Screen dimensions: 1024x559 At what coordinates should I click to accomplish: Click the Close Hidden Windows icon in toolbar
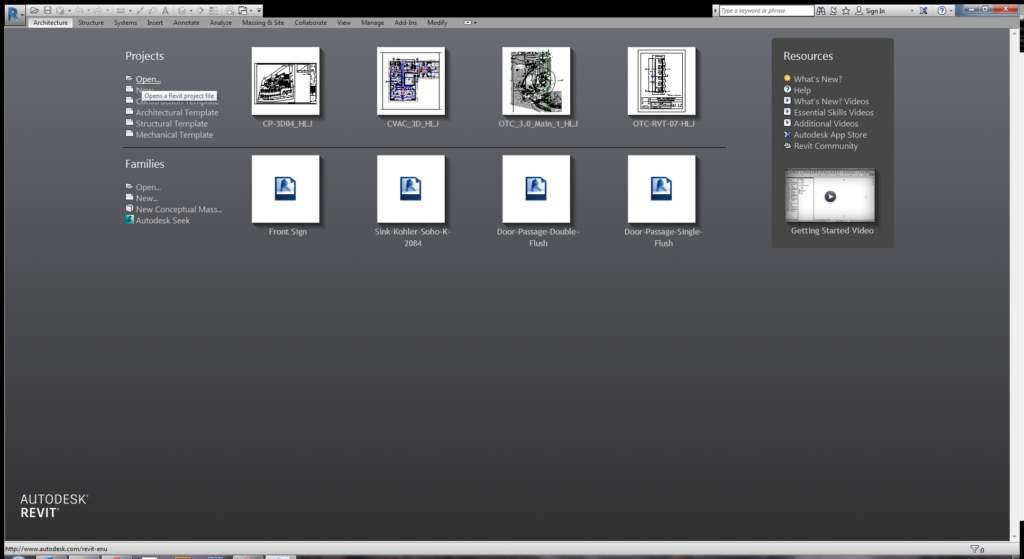coord(229,10)
